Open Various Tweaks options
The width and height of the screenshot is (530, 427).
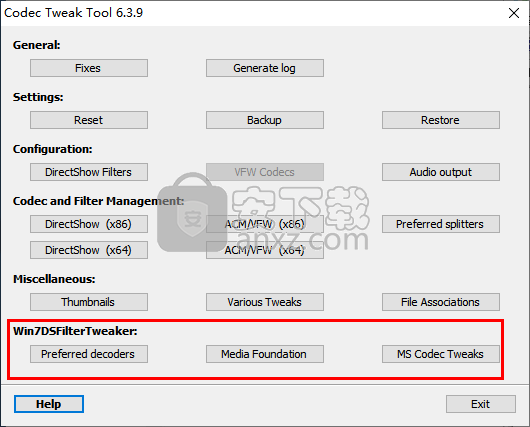point(265,302)
